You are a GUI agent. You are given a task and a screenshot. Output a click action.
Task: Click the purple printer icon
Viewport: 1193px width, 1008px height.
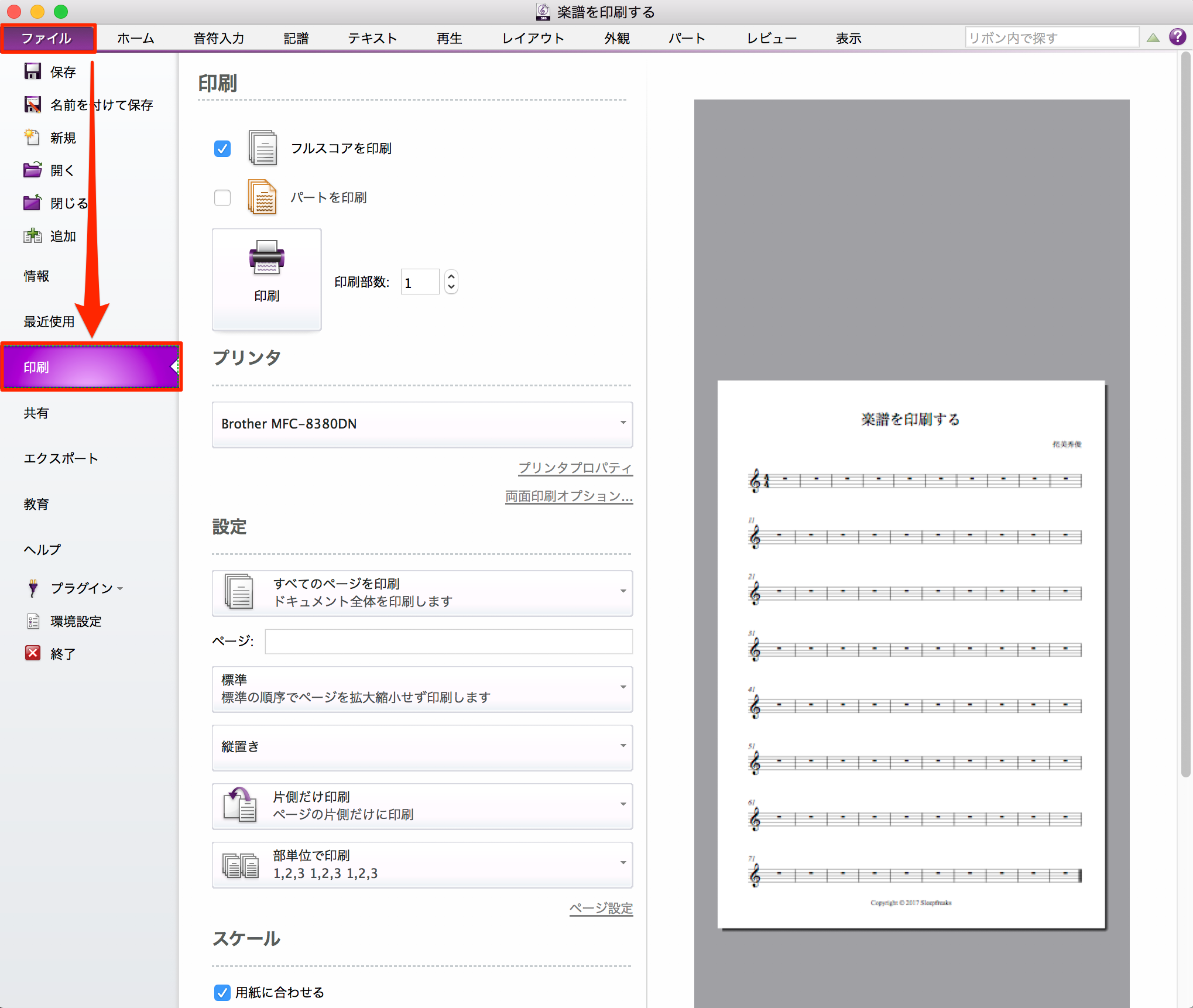pos(267,258)
